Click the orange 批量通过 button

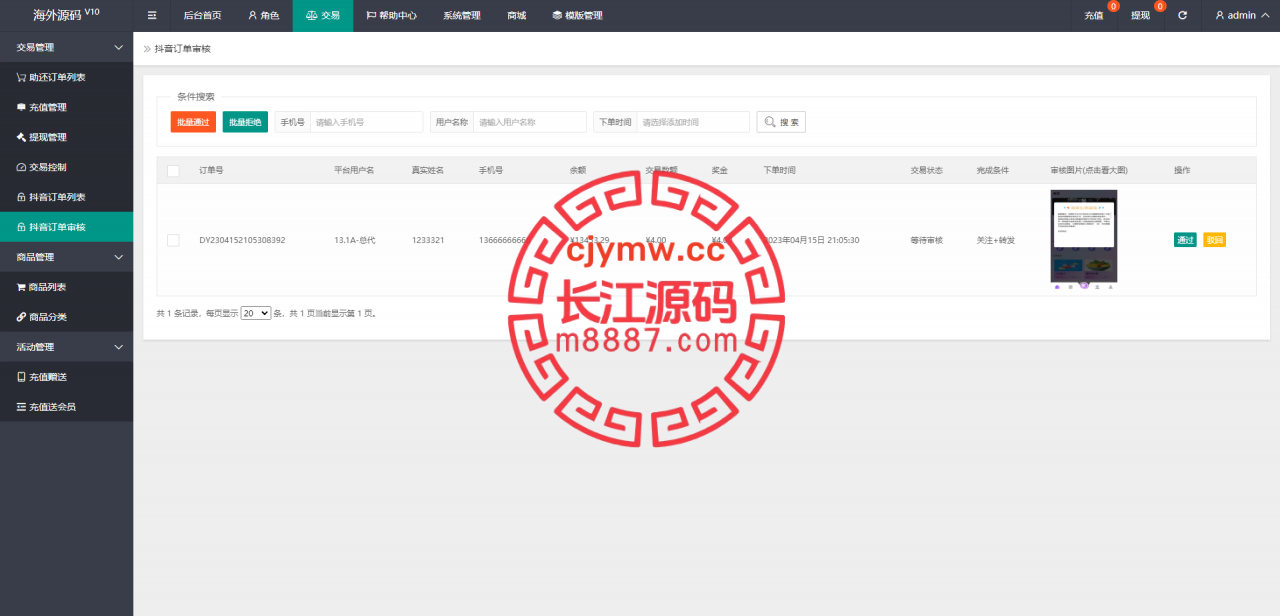coord(193,122)
